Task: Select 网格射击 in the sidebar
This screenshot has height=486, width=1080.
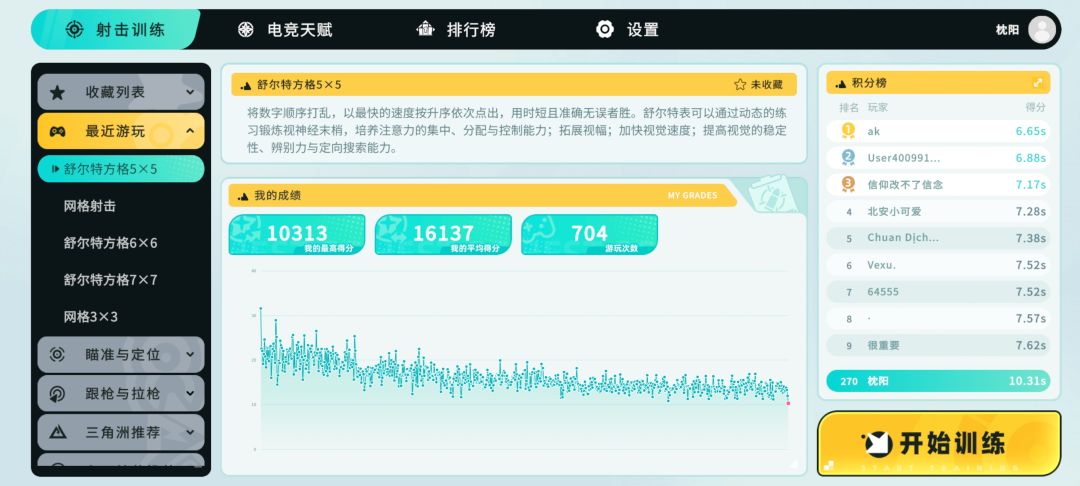Action: point(89,206)
